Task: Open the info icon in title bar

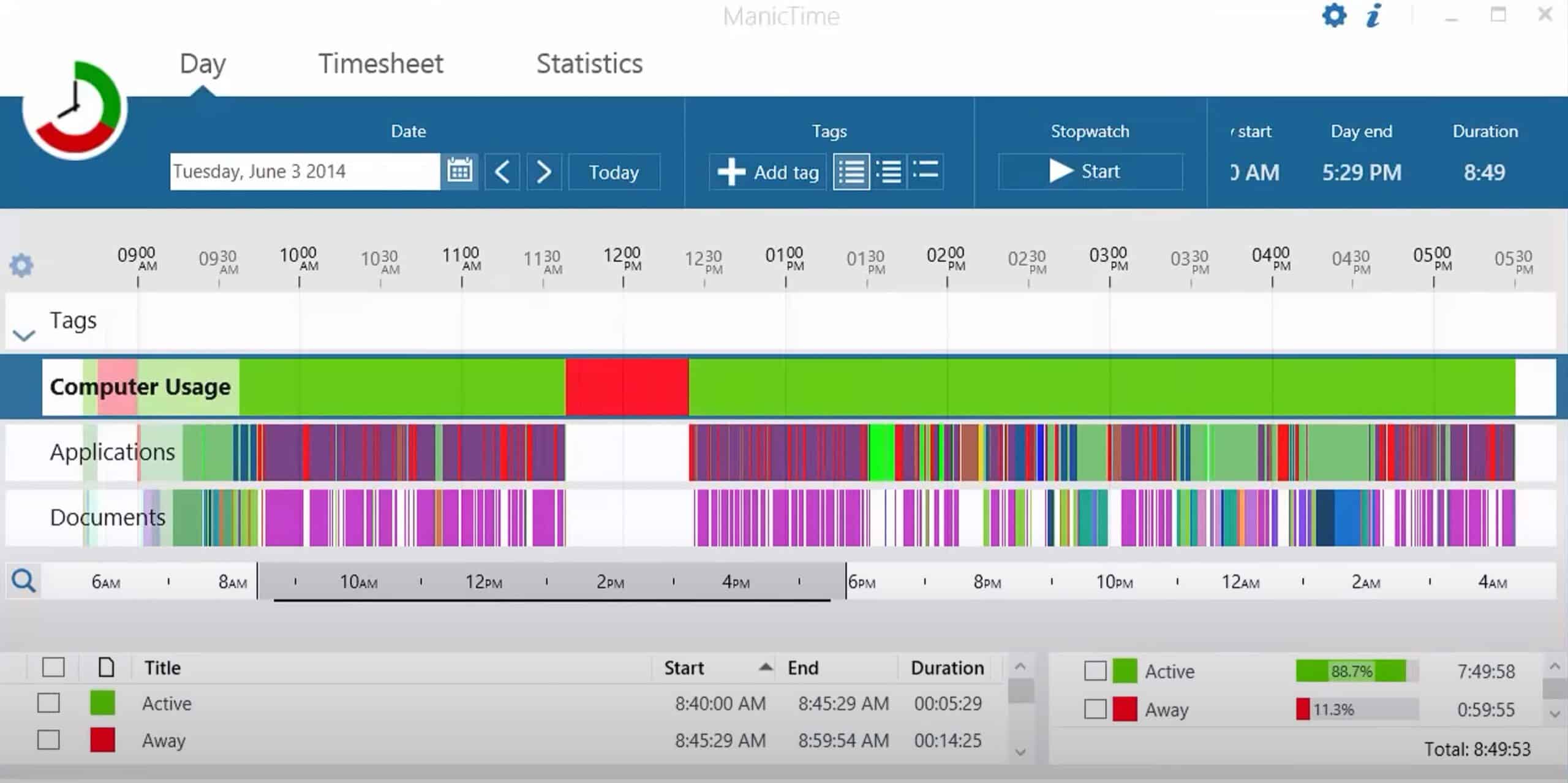Action: [x=1374, y=15]
